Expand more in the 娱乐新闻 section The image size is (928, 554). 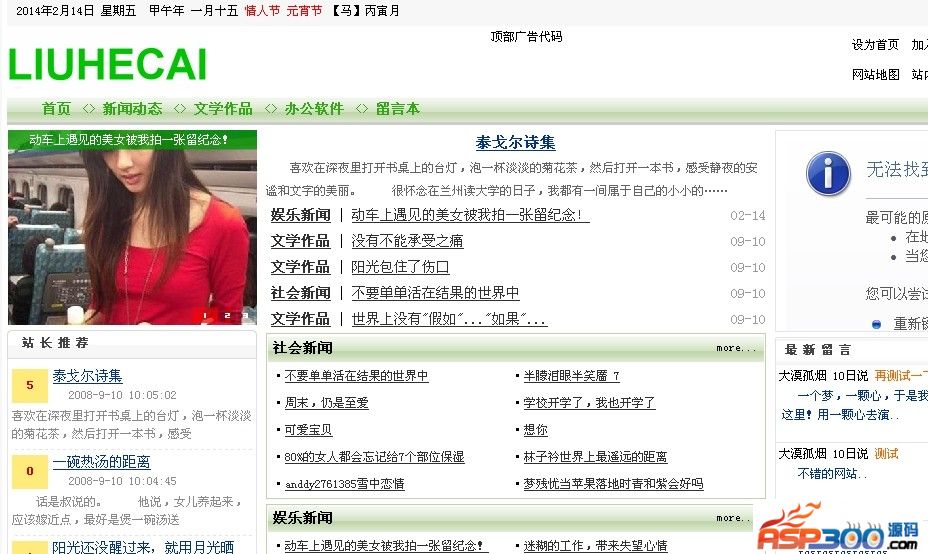tap(733, 518)
